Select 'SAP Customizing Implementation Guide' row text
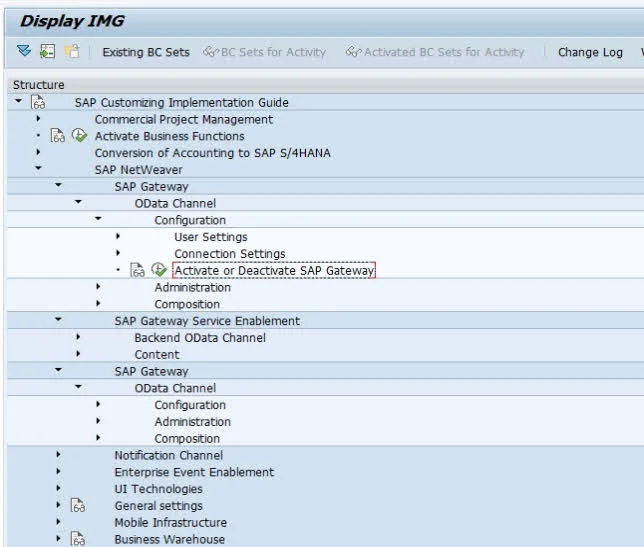The width and height of the screenshot is (644, 547). [182, 102]
